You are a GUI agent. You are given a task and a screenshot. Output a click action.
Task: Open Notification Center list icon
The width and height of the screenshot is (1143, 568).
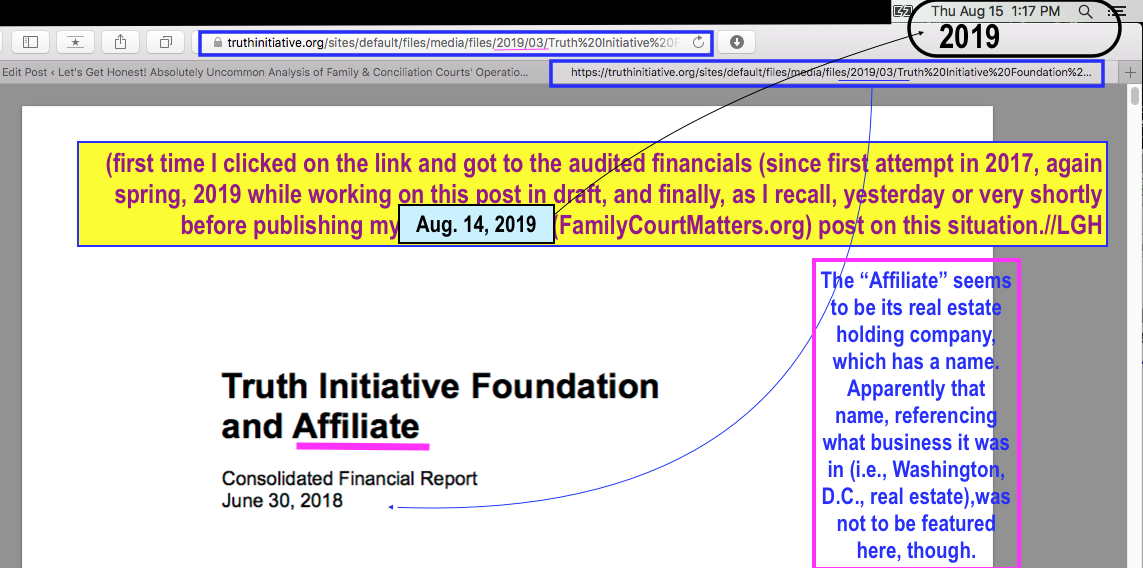pos(1117,11)
